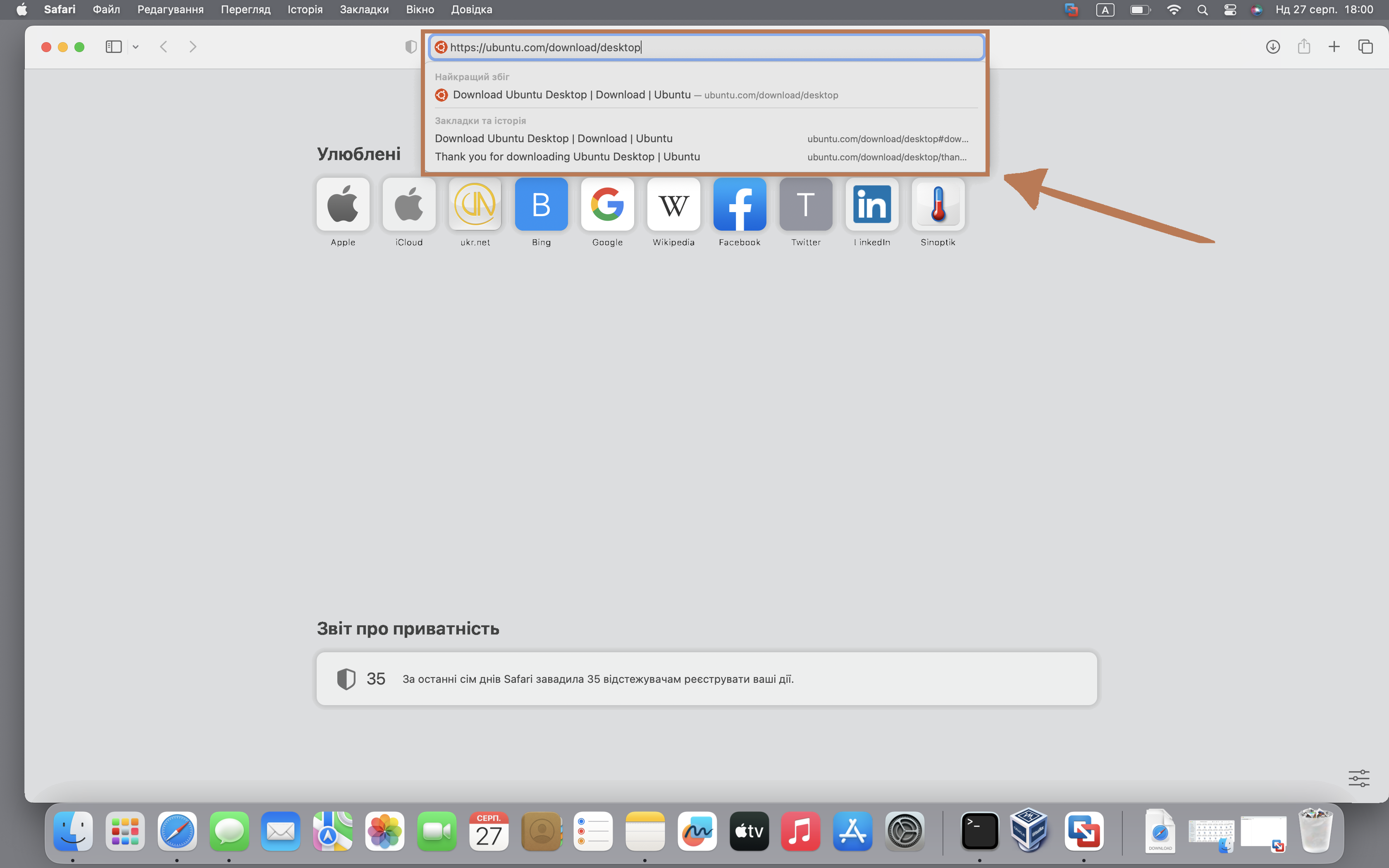Open Trash in the Dock
Viewport: 1389px width, 868px height.
coord(1315,831)
